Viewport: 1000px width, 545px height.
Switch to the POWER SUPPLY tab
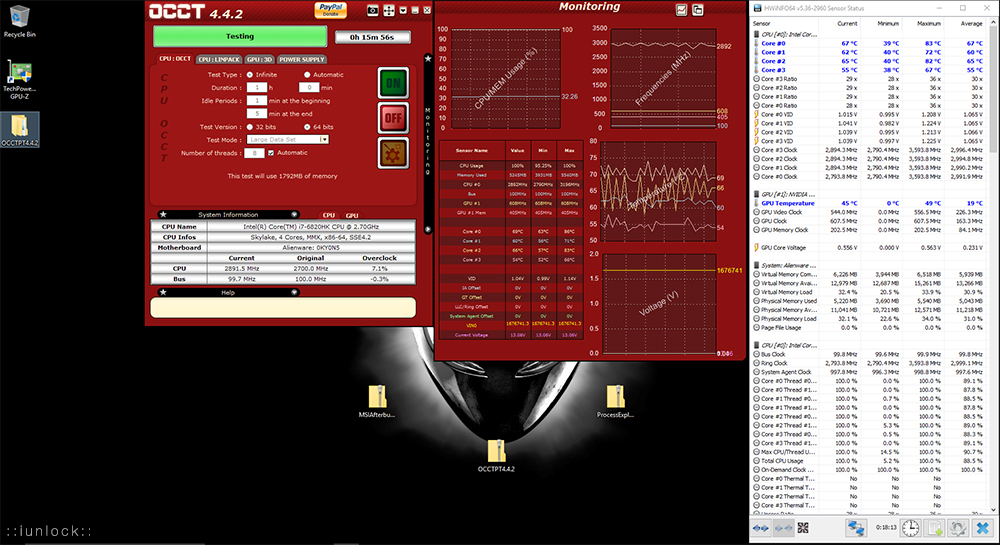[302, 59]
